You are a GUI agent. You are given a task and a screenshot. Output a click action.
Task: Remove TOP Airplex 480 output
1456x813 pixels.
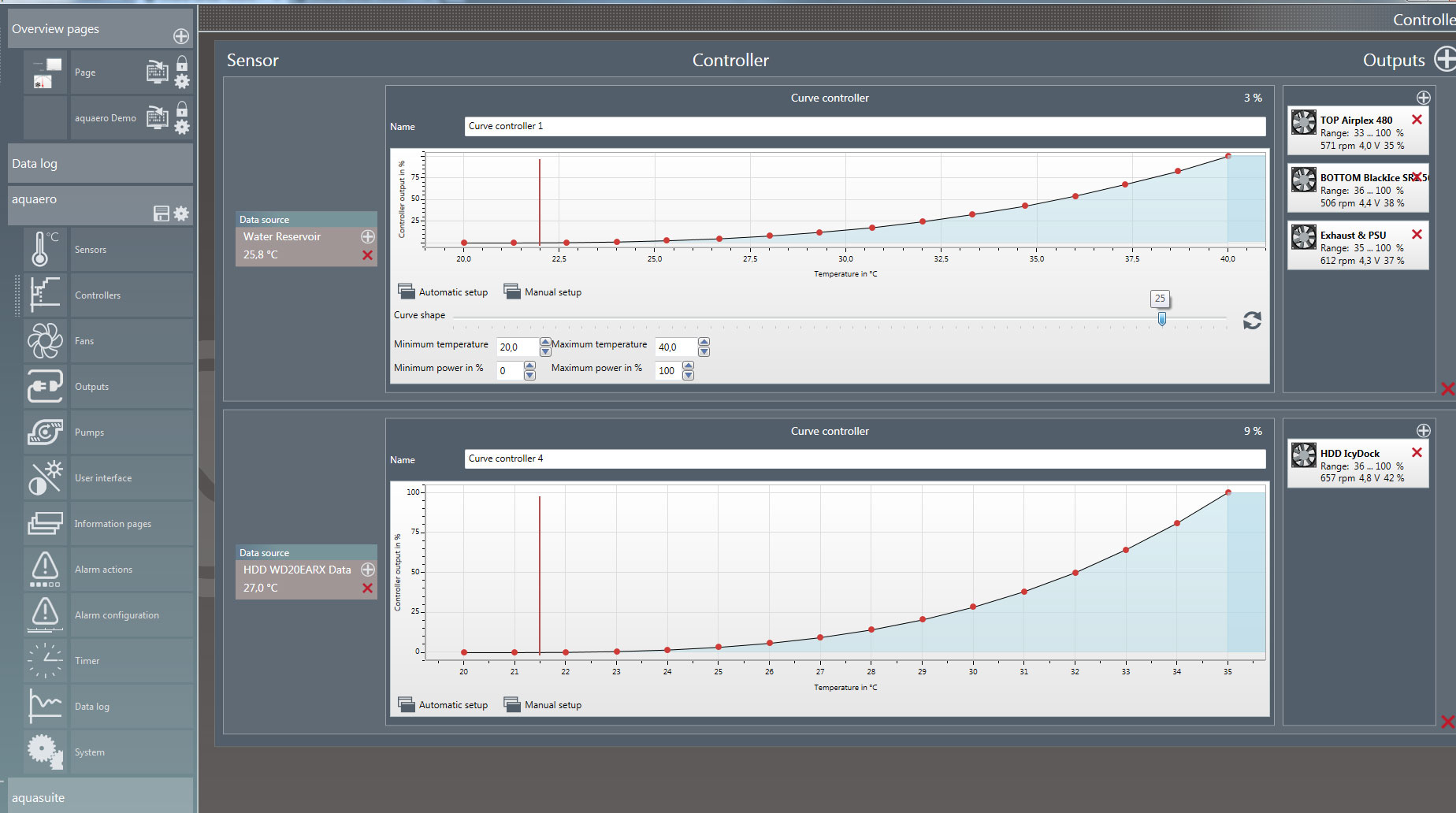(1417, 120)
